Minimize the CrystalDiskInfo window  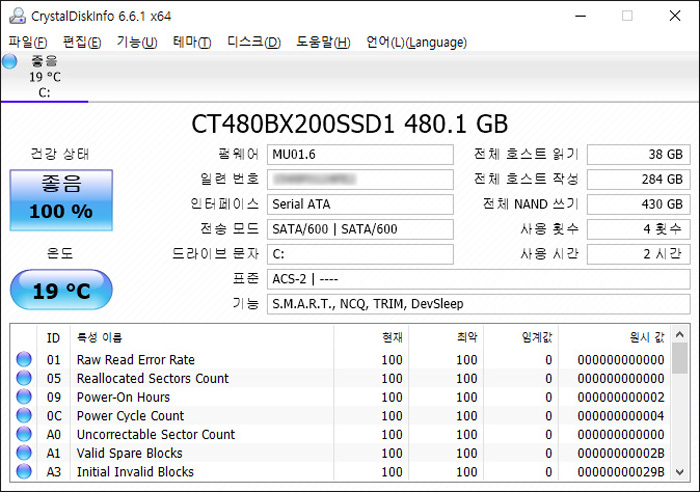coord(580,16)
